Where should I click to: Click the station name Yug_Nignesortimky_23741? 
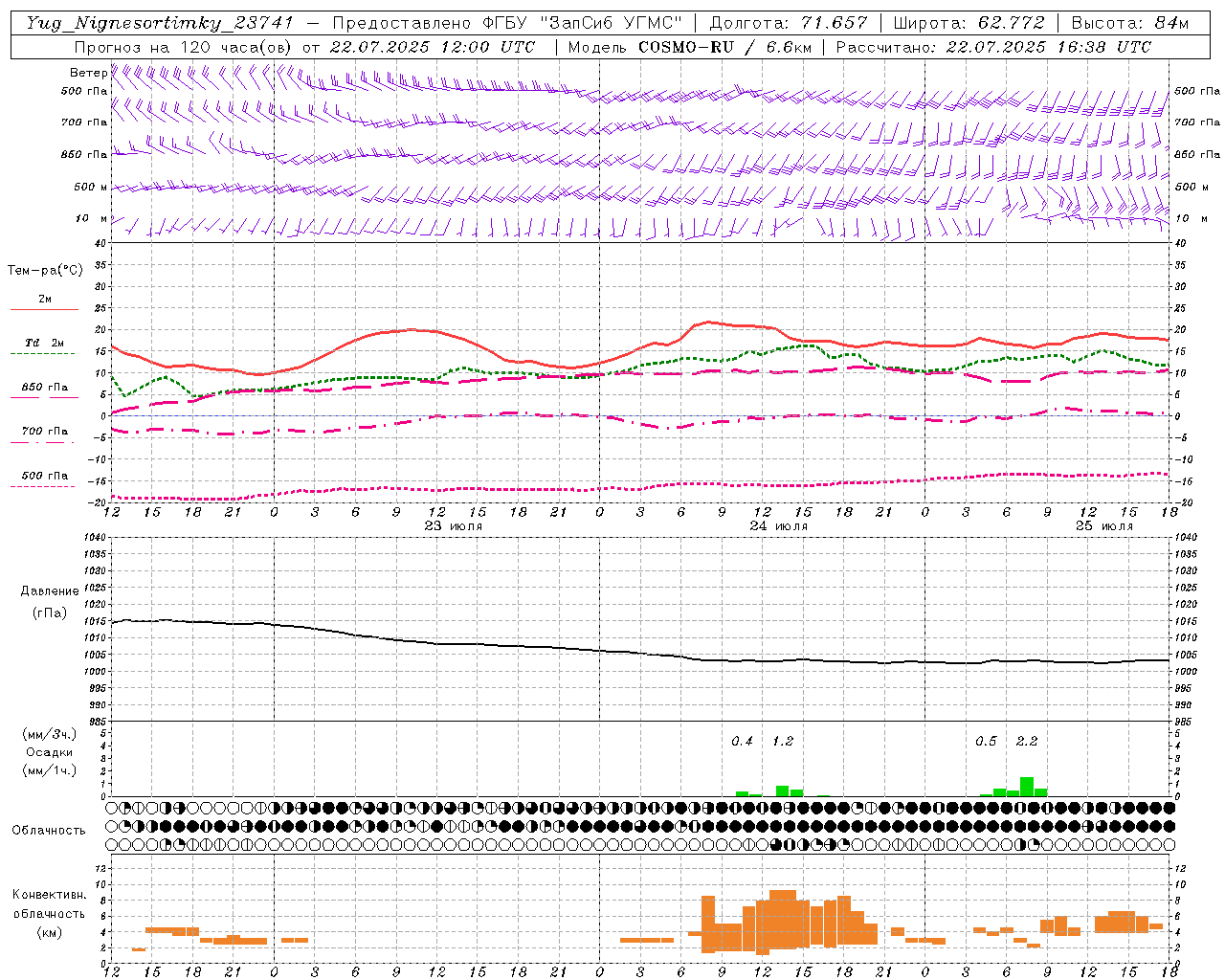[x=160, y=23]
